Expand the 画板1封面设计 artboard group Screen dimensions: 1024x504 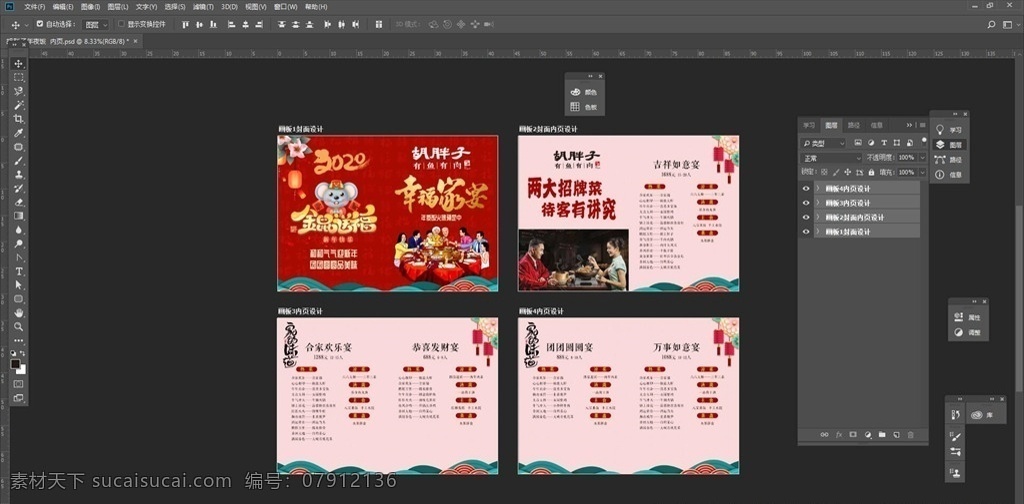coord(818,232)
